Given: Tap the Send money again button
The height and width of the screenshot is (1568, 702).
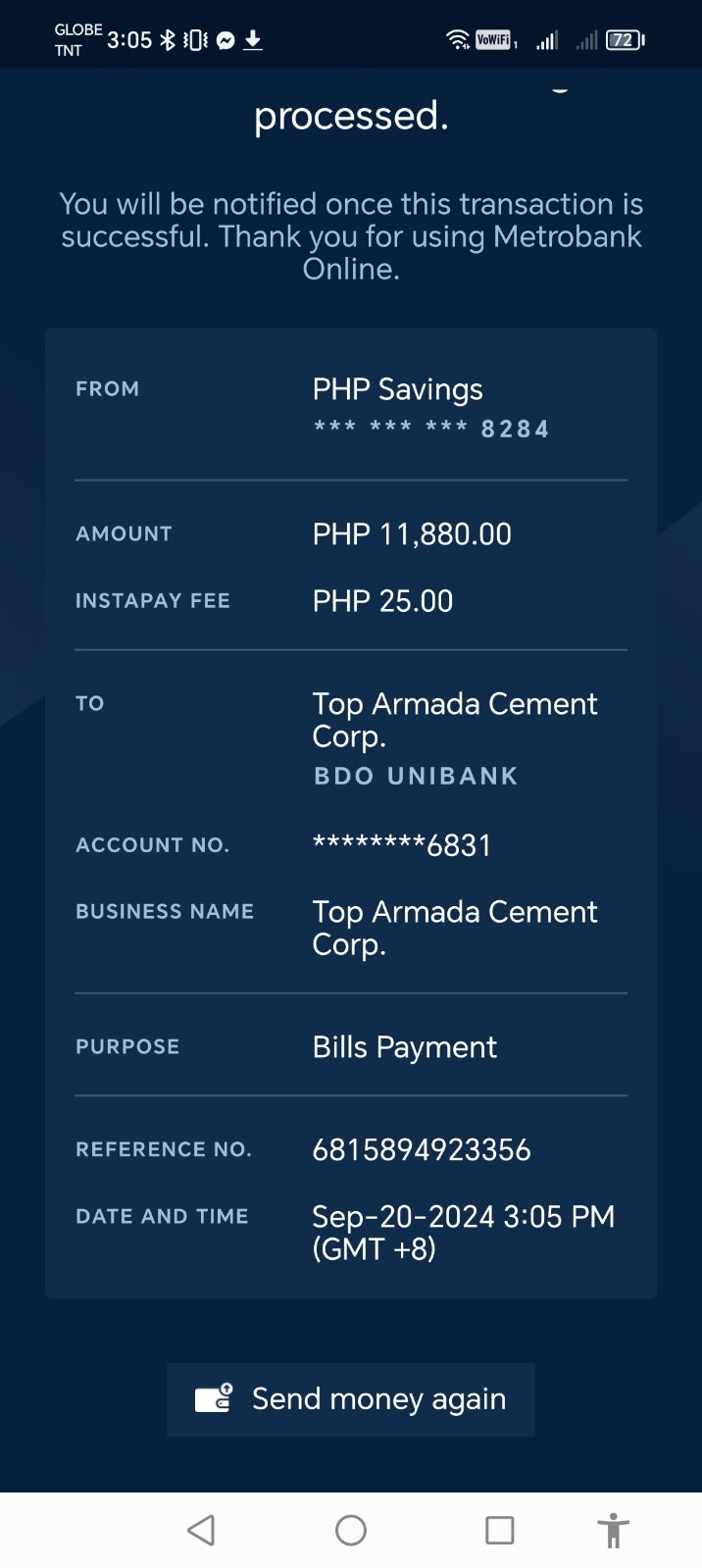Looking at the screenshot, I should tap(351, 1399).
